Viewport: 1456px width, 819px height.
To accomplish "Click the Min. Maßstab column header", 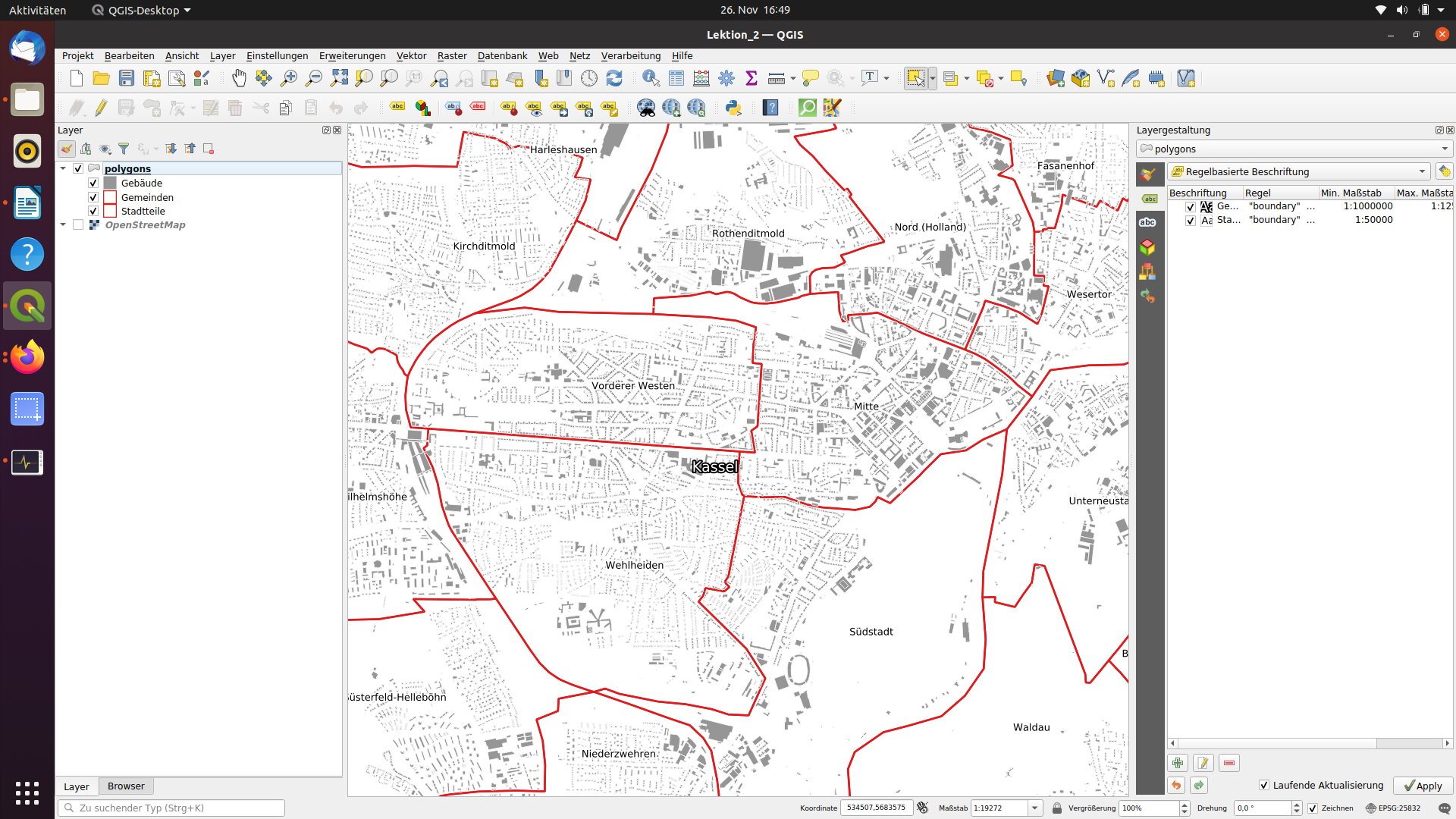I will (1356, 193).
